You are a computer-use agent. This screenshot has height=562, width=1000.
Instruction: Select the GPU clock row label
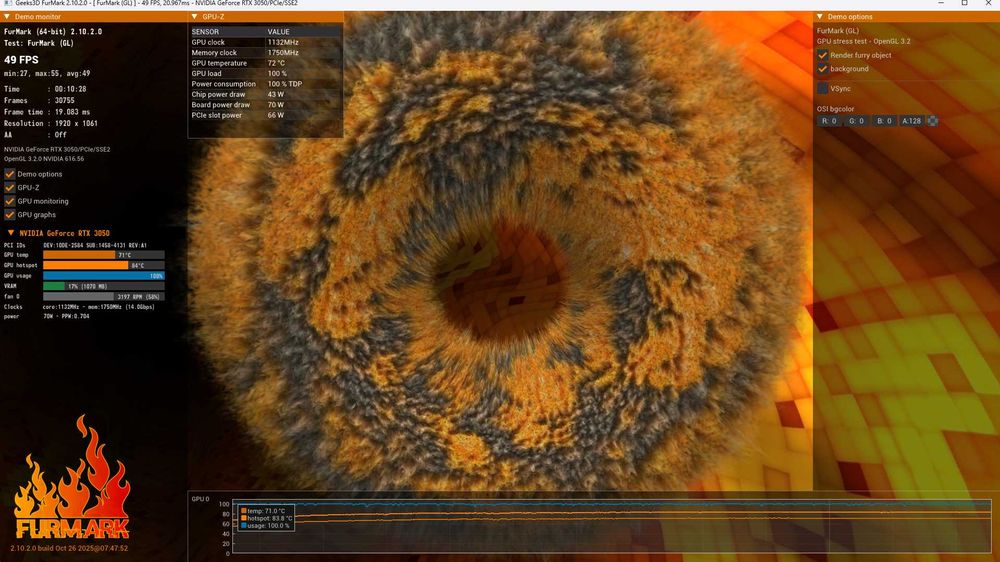(x=208, y=42)
